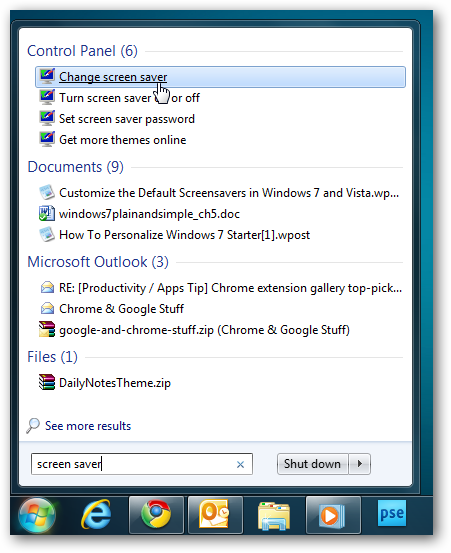Viewport: 451px width, 553px height.
Task: Expand the Shut down options arrow
Action: [x=360, y=464]
